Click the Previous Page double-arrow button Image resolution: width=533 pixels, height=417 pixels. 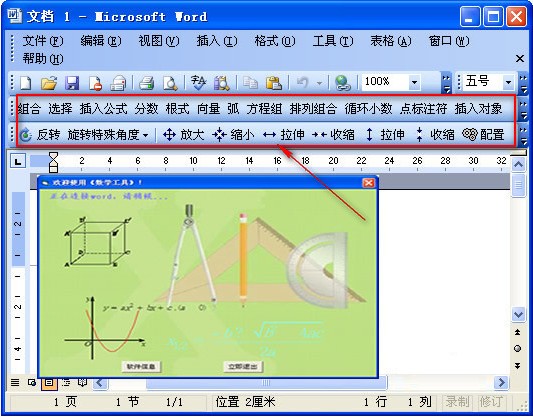pos(517,332)
